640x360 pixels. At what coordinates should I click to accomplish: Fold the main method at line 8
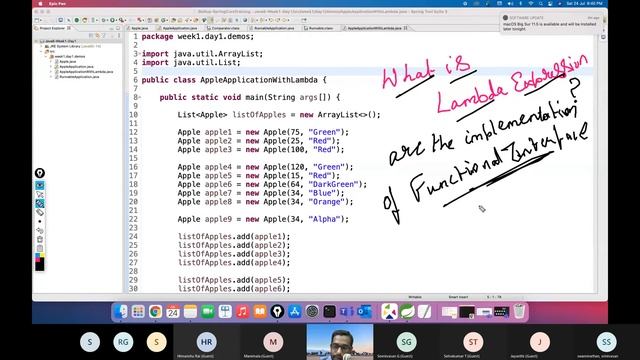[x=140, y=97]
